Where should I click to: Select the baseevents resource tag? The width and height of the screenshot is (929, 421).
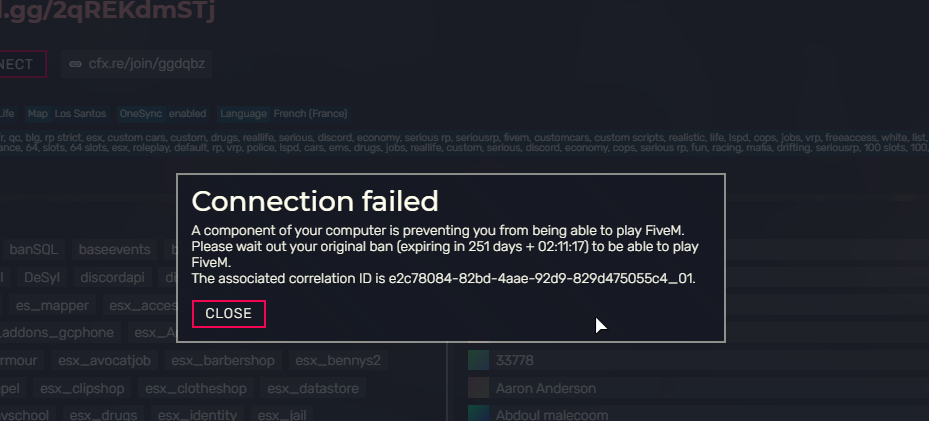pyautogui.click(x=114, y=250)
